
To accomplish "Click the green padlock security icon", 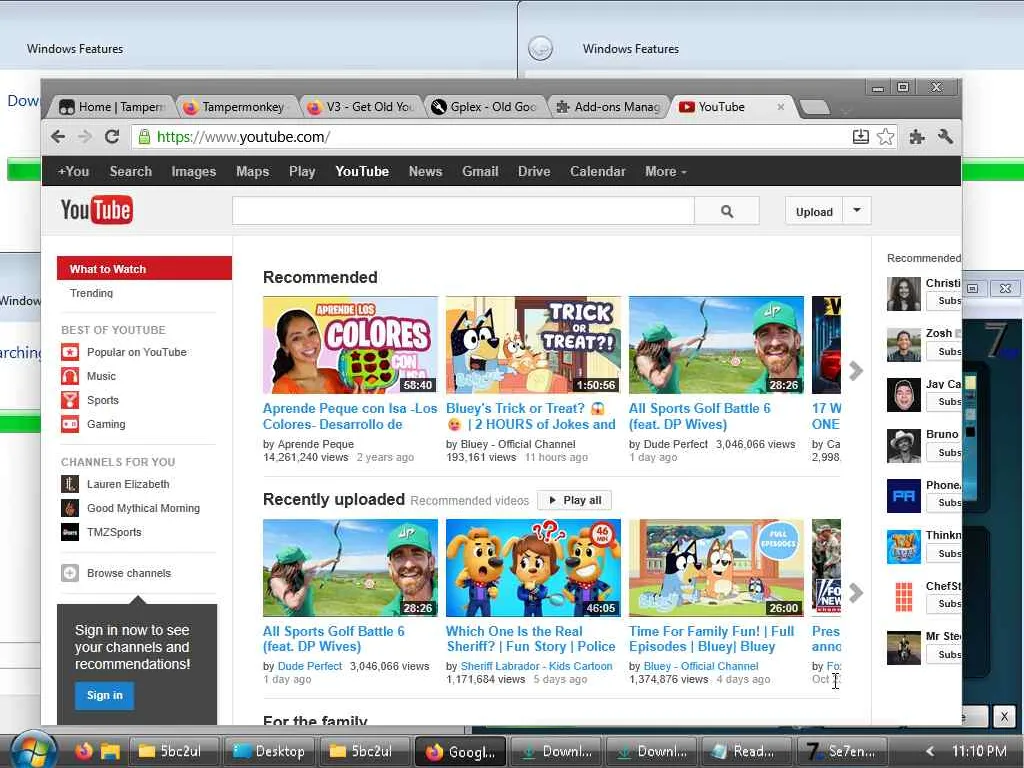I will pyautogui.click(x=144, y=136).
